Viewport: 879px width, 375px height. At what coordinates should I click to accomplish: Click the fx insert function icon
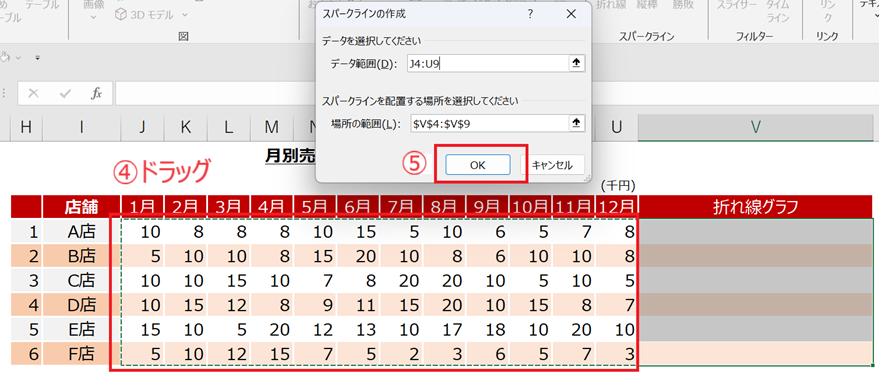pos(96,93)
